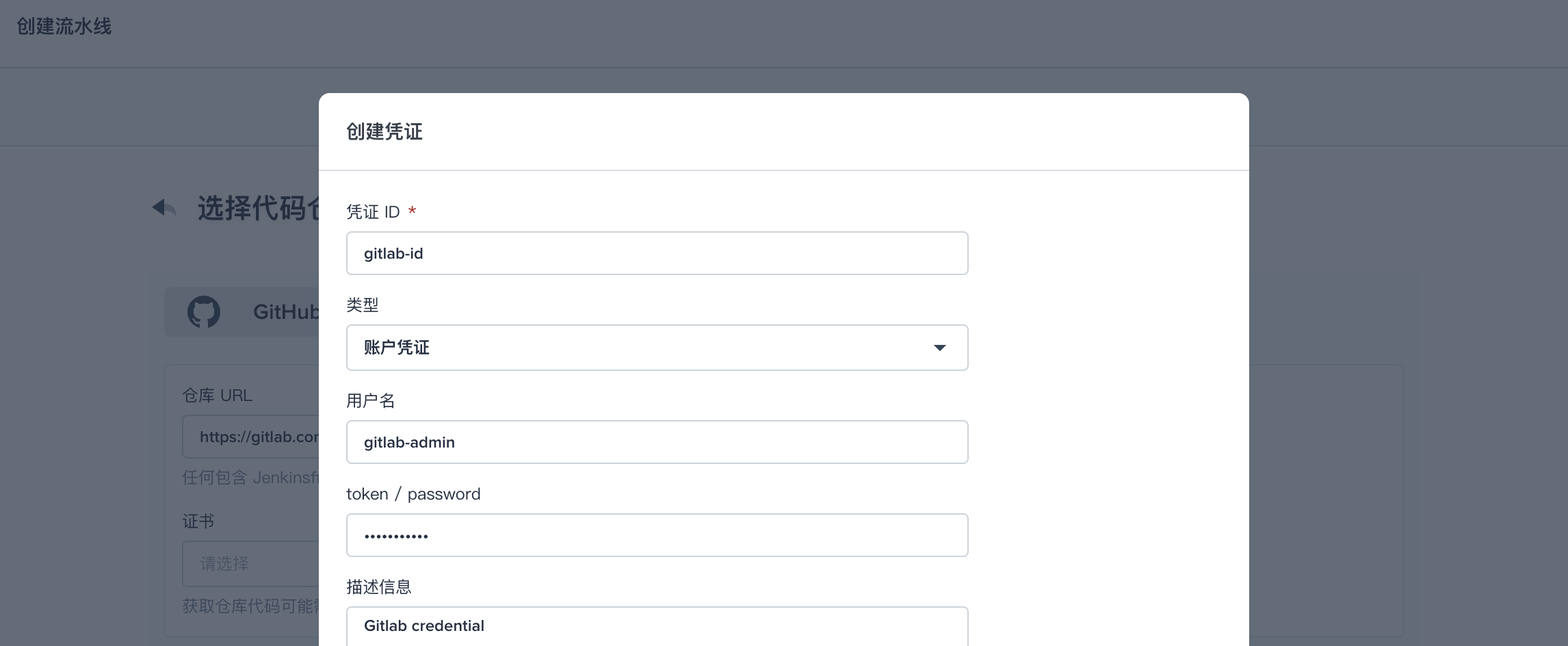
Task: Open the 证书 请选择 dropdown in the background
Action: click(x=250, y=564)
